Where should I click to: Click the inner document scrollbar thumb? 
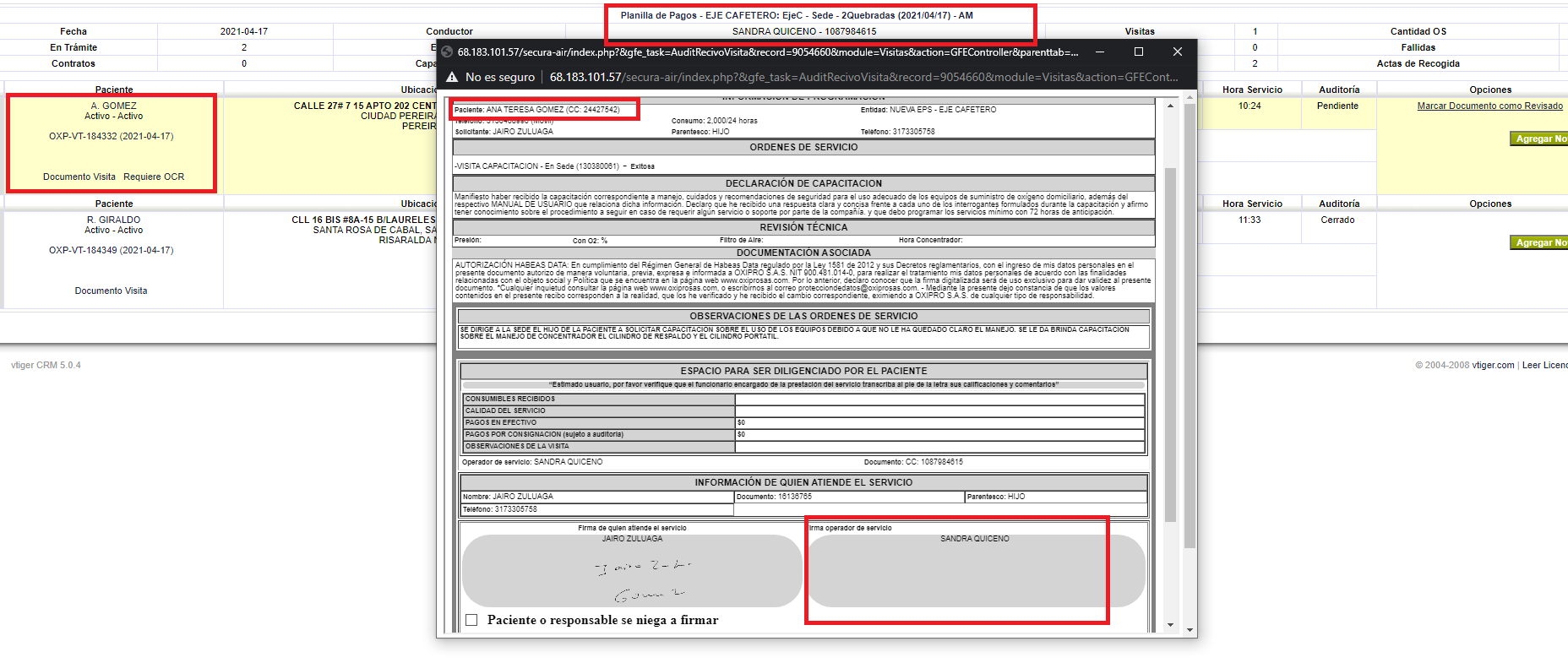click(x=1170, y=345)
